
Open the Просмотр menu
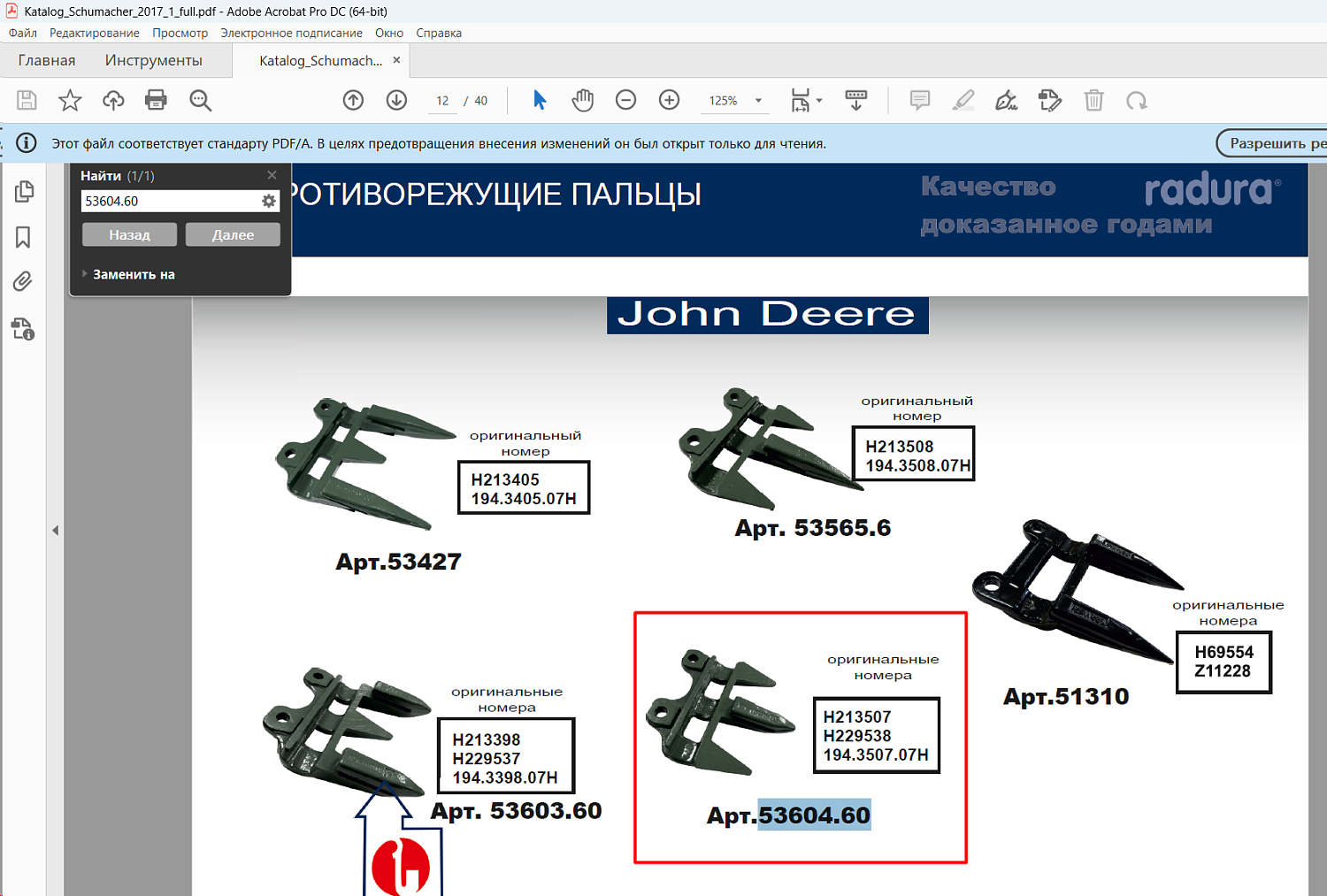coord(180,33)
